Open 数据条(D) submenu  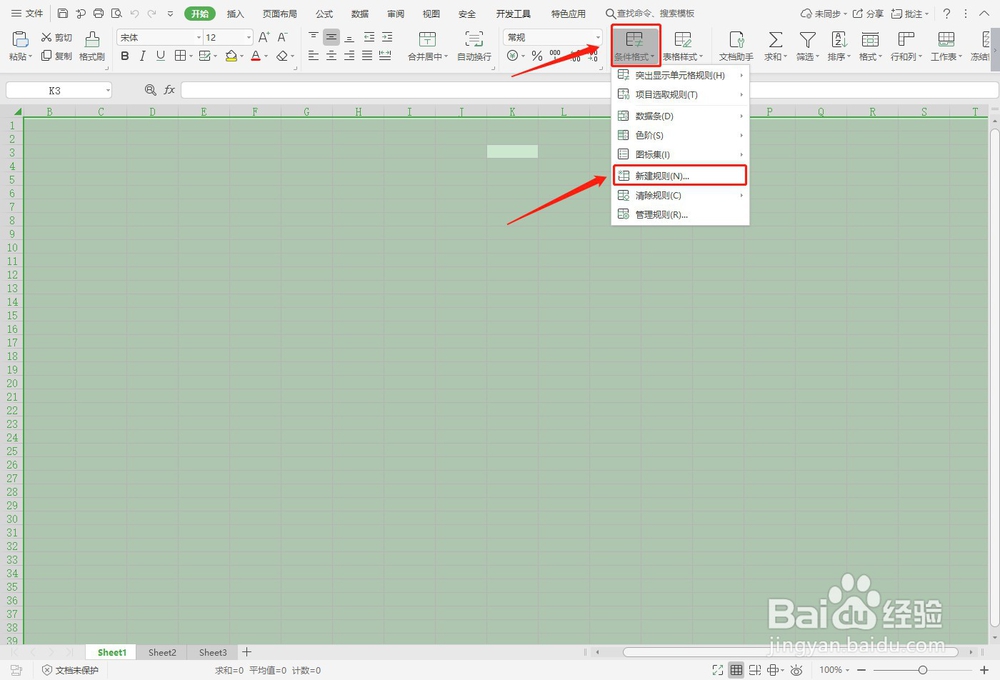(x=680, y=116)
